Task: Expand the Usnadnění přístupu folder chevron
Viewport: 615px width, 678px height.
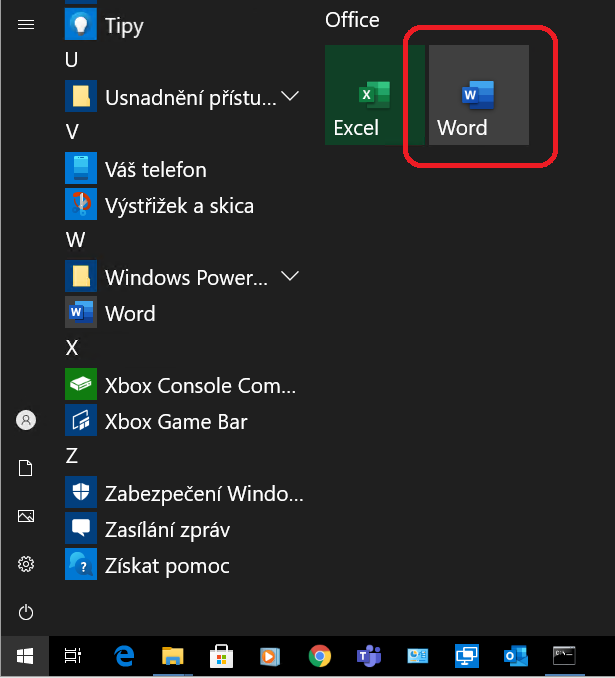Action: click(290, 96)
